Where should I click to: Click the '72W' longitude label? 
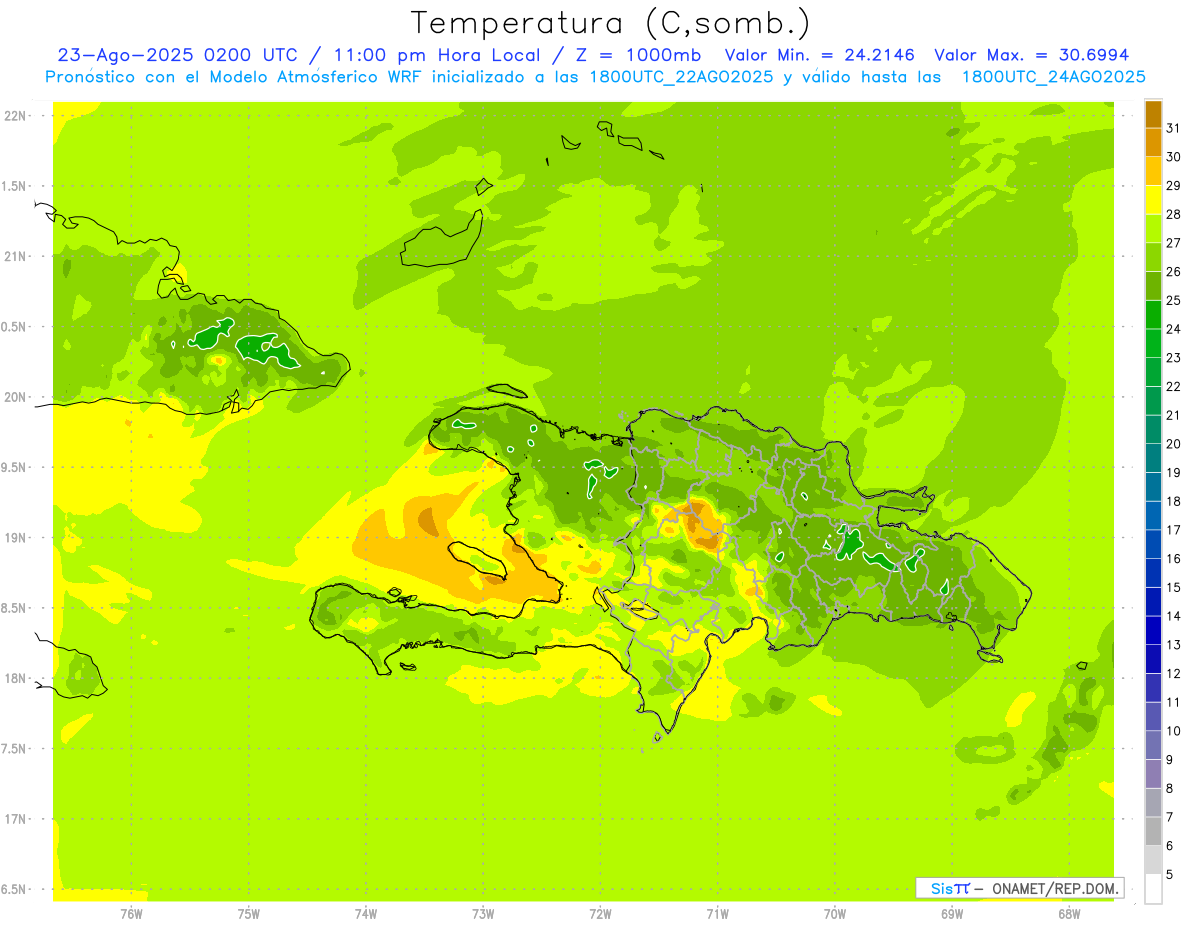(x=600, y=913)
